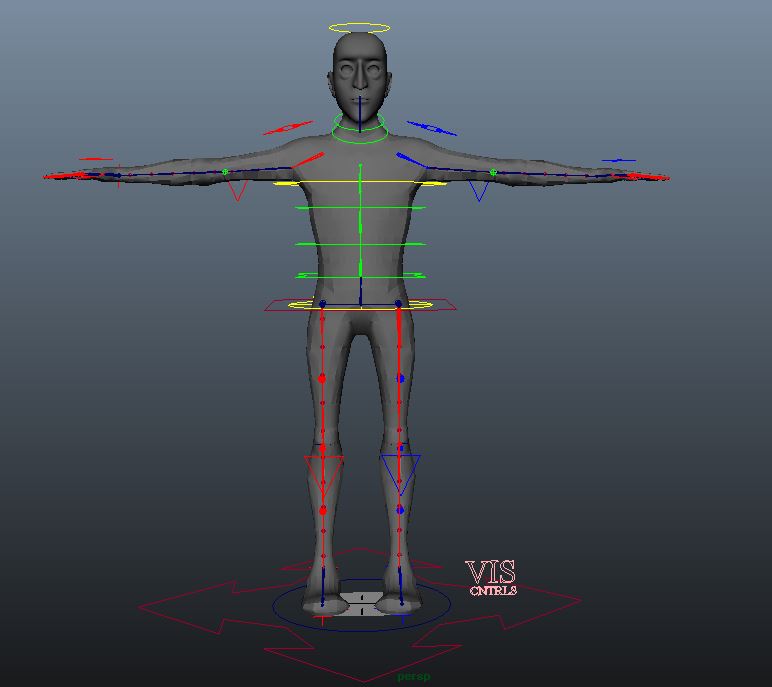Pick the red V-shaped elbow pole vector
This screenshot has width=772, height=687.
point(237,192)
